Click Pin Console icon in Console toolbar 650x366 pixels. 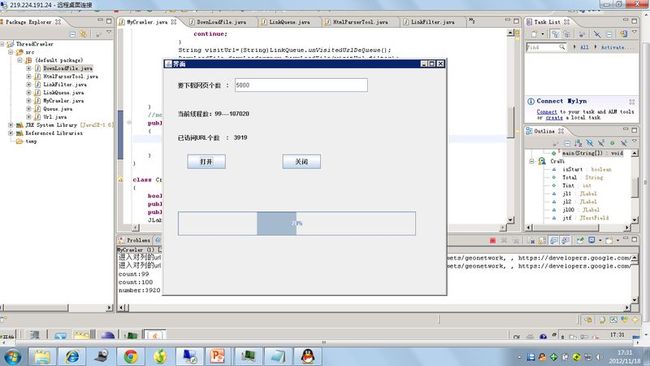pyautogui.click(x=580, y=240)
